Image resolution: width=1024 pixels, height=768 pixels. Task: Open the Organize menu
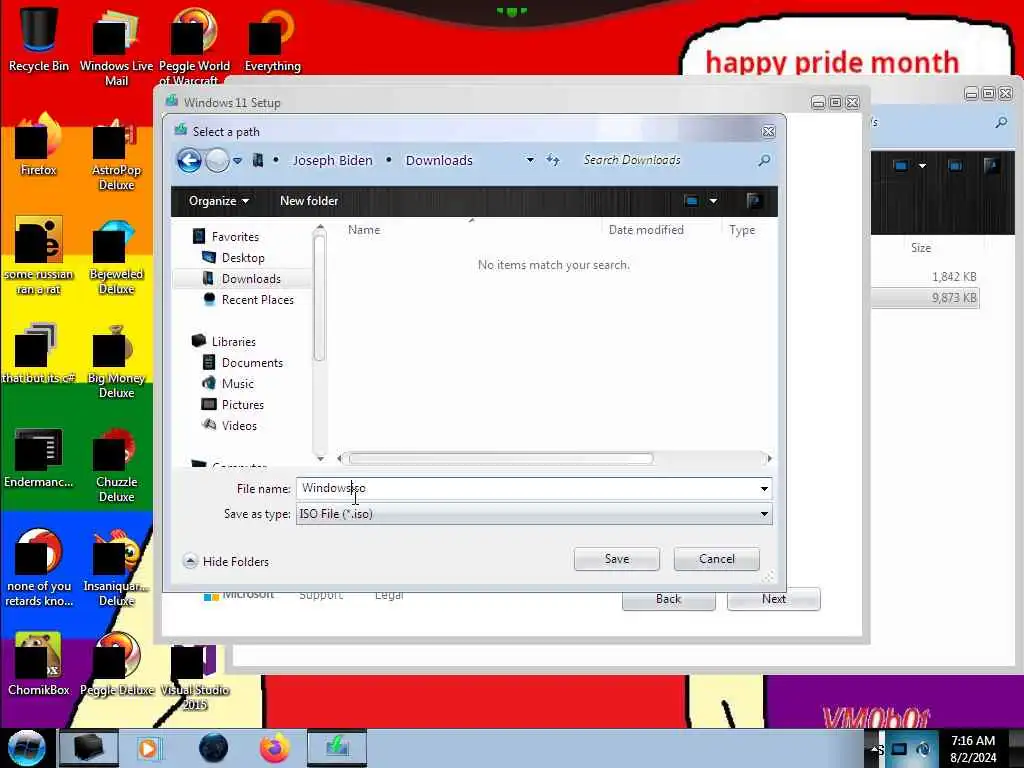tap(218, 201)
